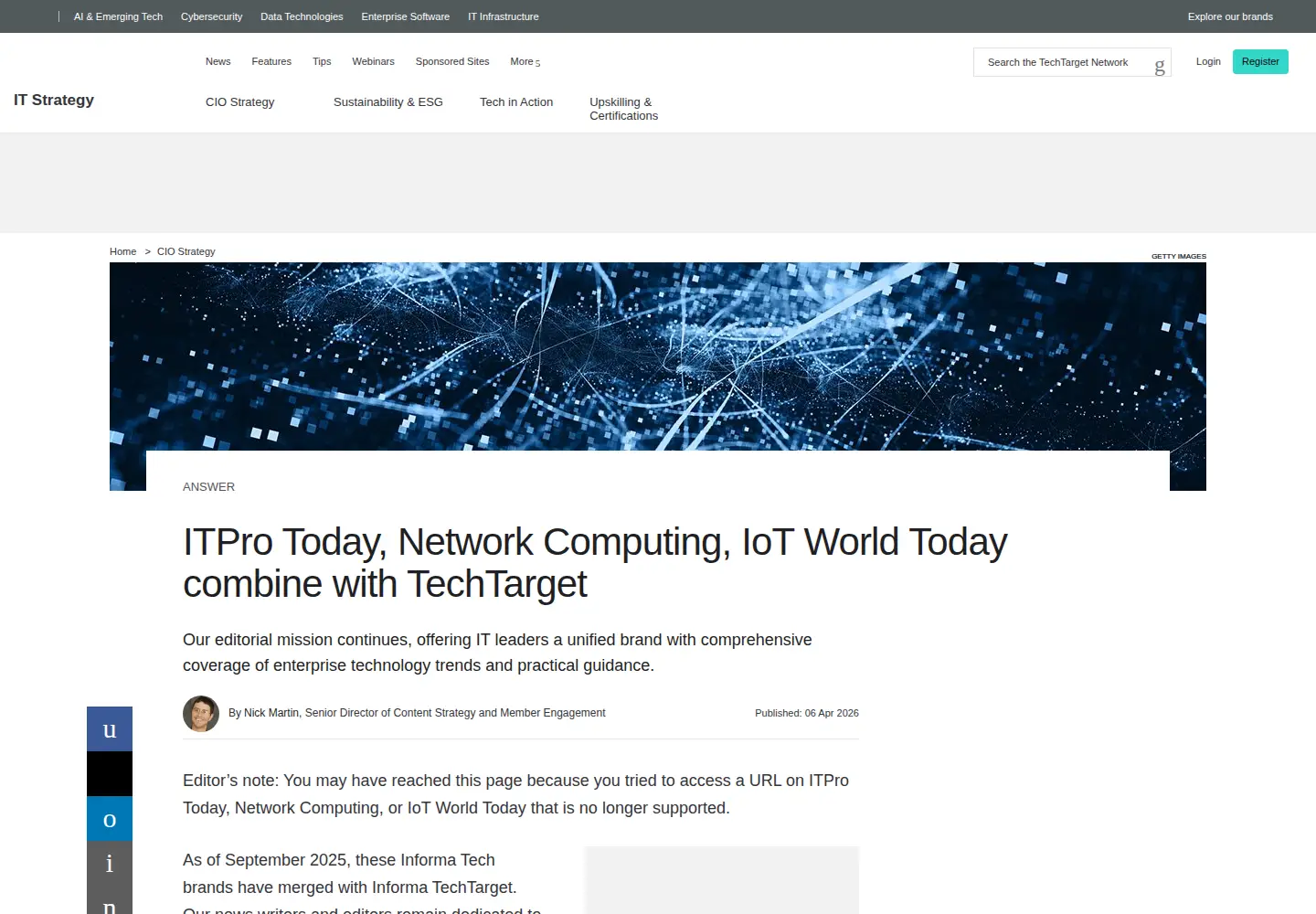Click the Nick Martin author link
The width and height of the screenshot is (1316, 914).
[271, 713]
